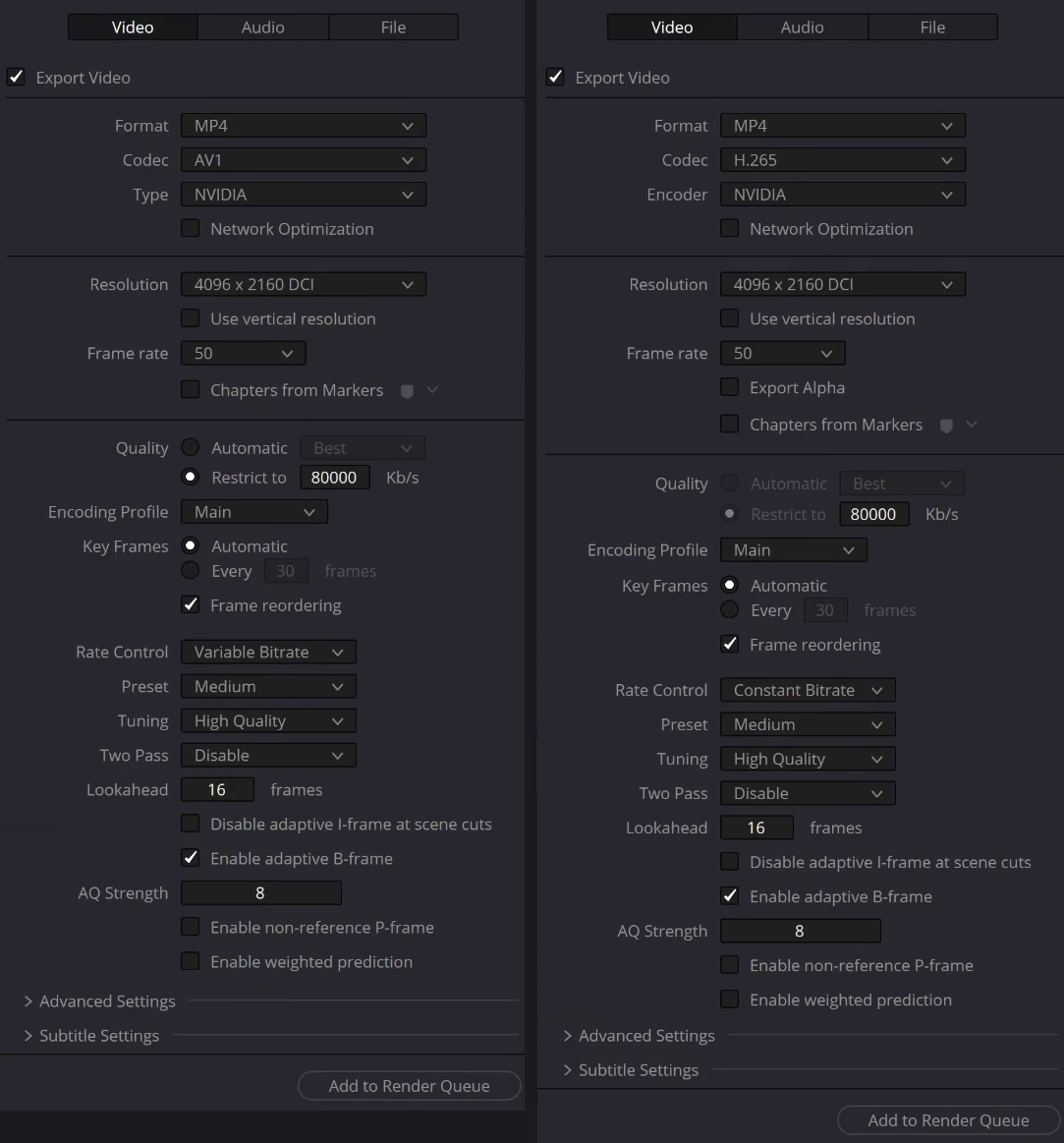Toggle Frame reordering in left panel

191,604
